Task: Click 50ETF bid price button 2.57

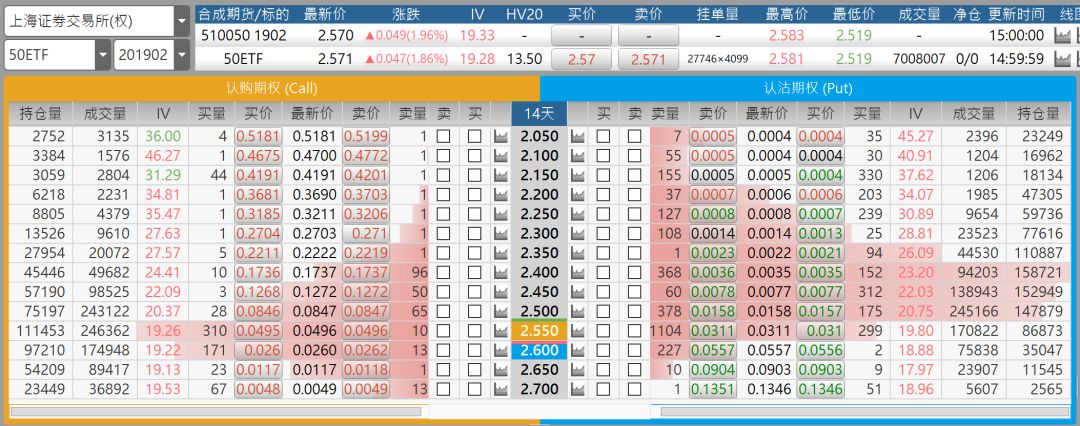Action: 582,60
